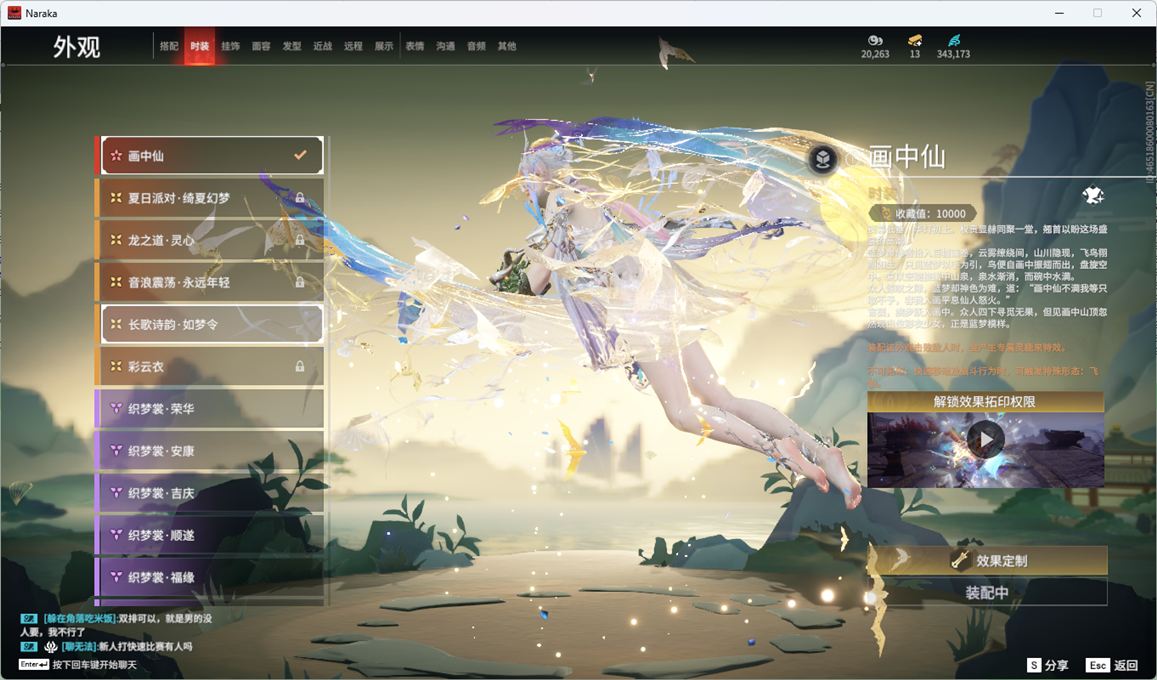The height and width of the screenshot is (680, 1157).
Task: Choose the 织梦裳·顺遂 outfit
Action: [210, 535]
